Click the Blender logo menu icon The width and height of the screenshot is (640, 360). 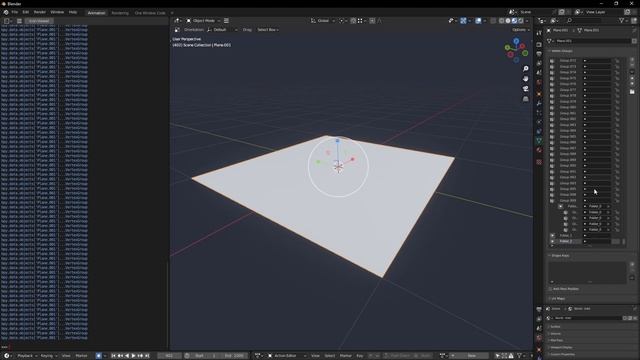(x=6, y=12)
